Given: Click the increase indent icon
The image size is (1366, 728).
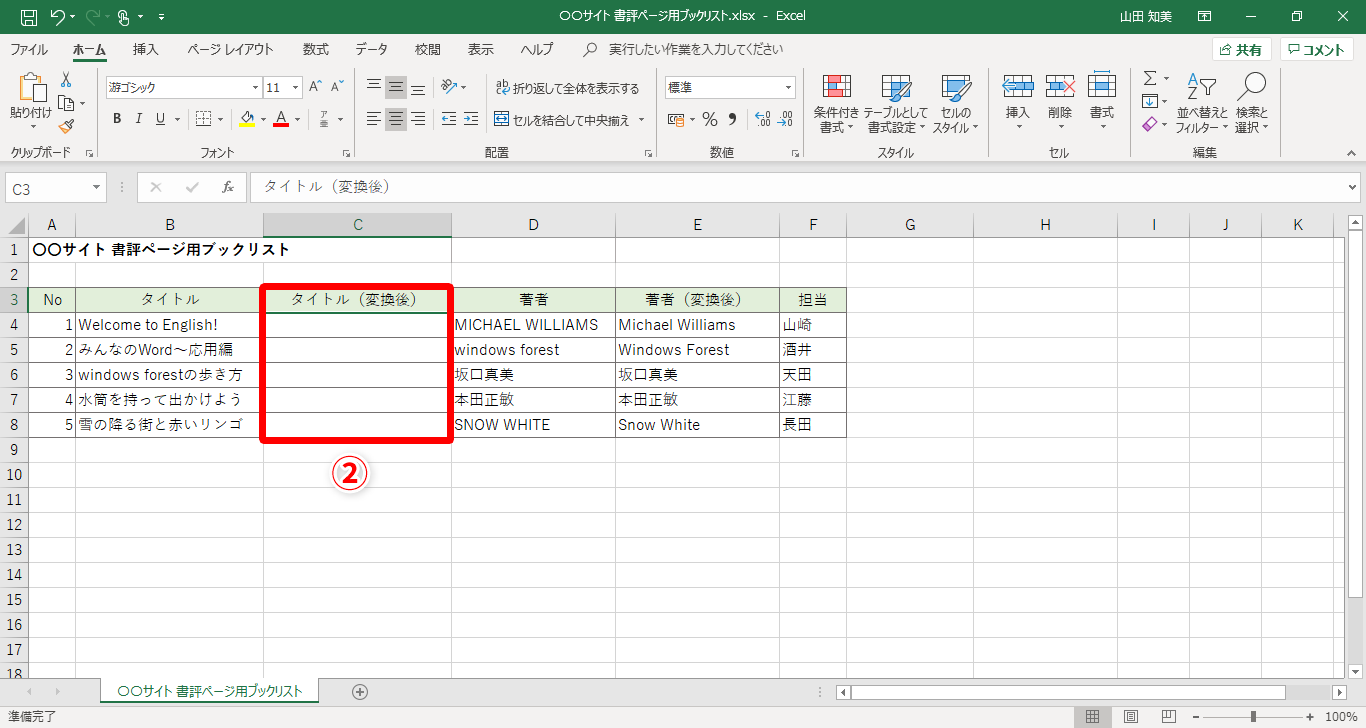Looking at the screenshot, I should (x=470, y=119).
